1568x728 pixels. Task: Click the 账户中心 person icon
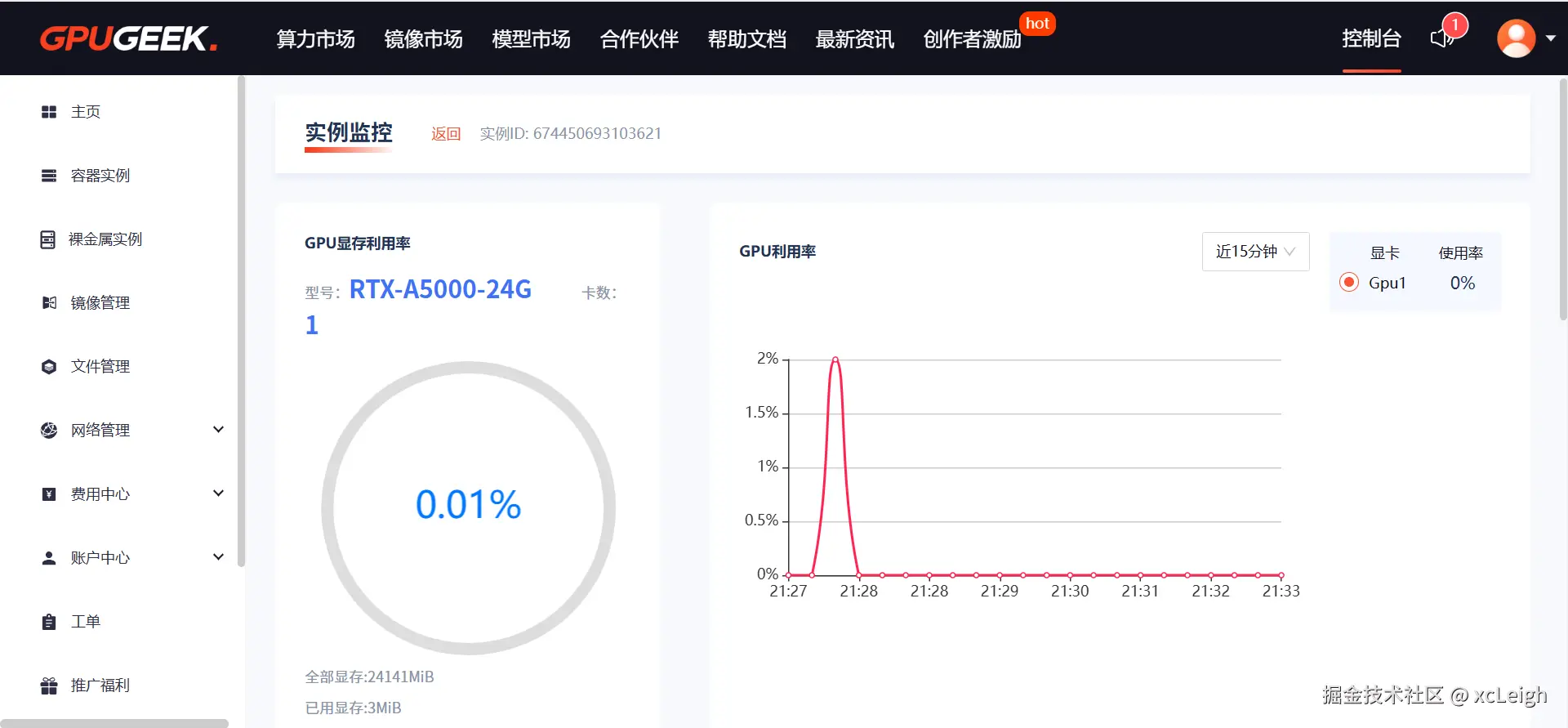(x=49, y=558)
